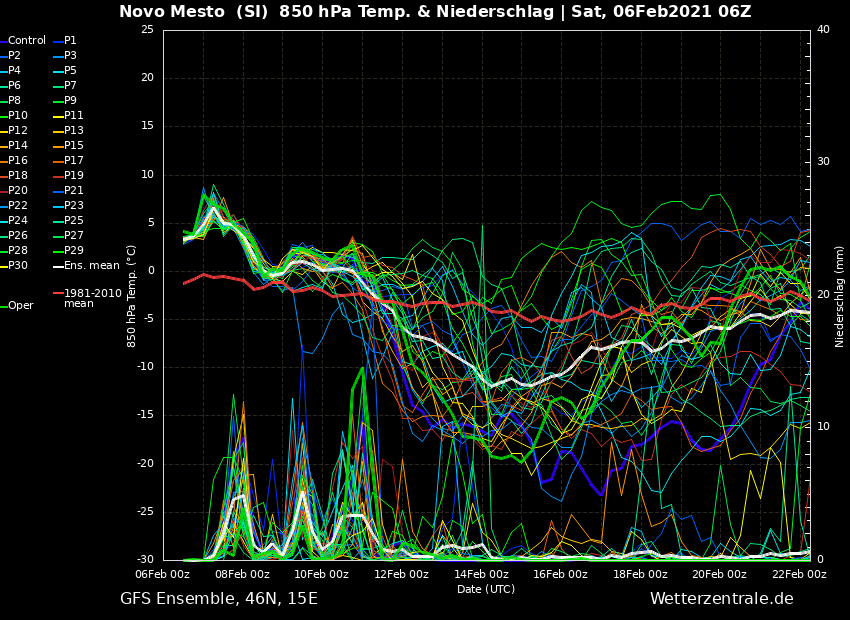Screen dimensions: 850x620
Task: Click the P30 yellow legend line swatch
Action: (3, 266)
